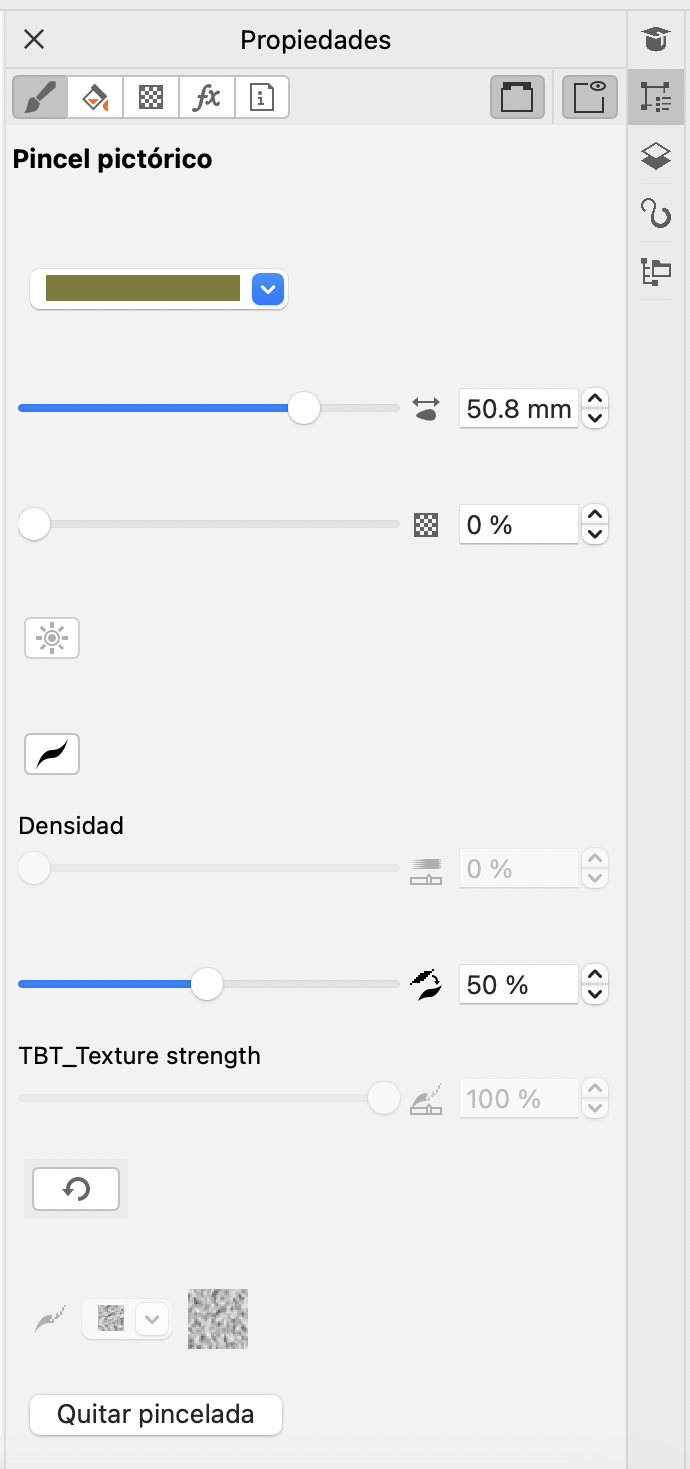Viewport: 690px width, 1469px height.
Task: Open the texture picker dropdown
Action: 152,1319
